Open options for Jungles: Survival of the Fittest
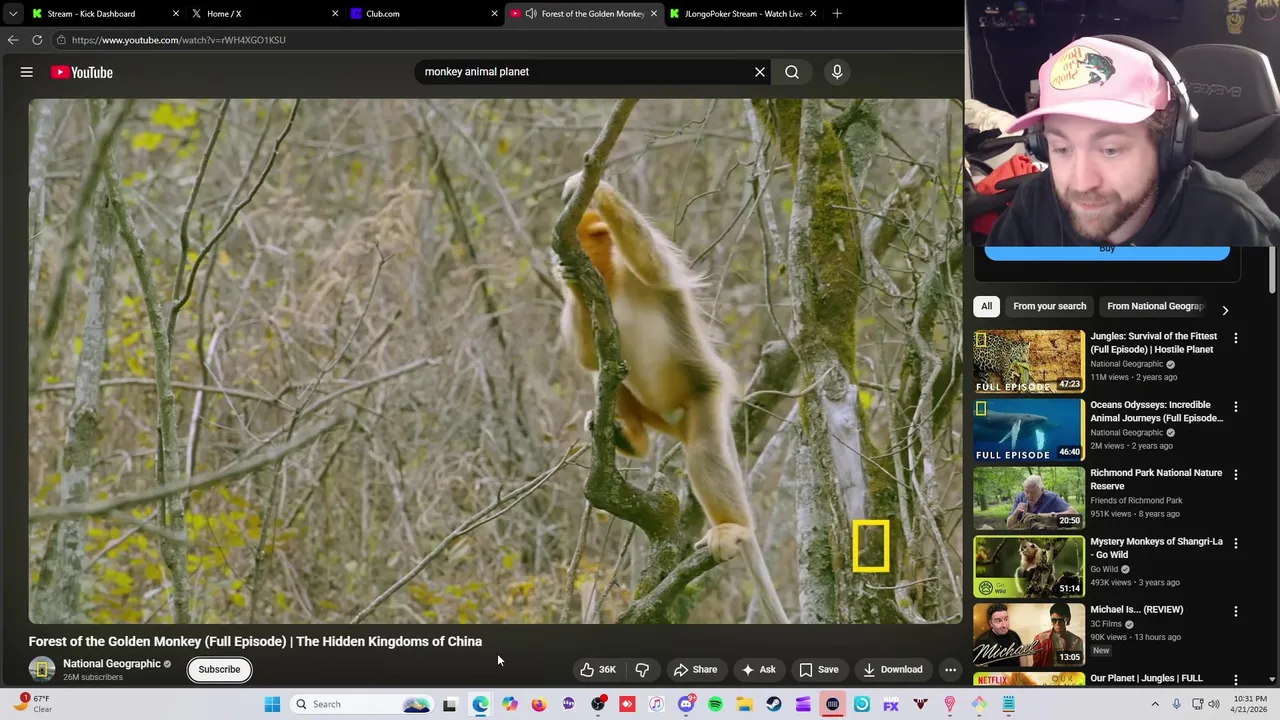Screen dimensions: 1280x720 click(1236, 338)
